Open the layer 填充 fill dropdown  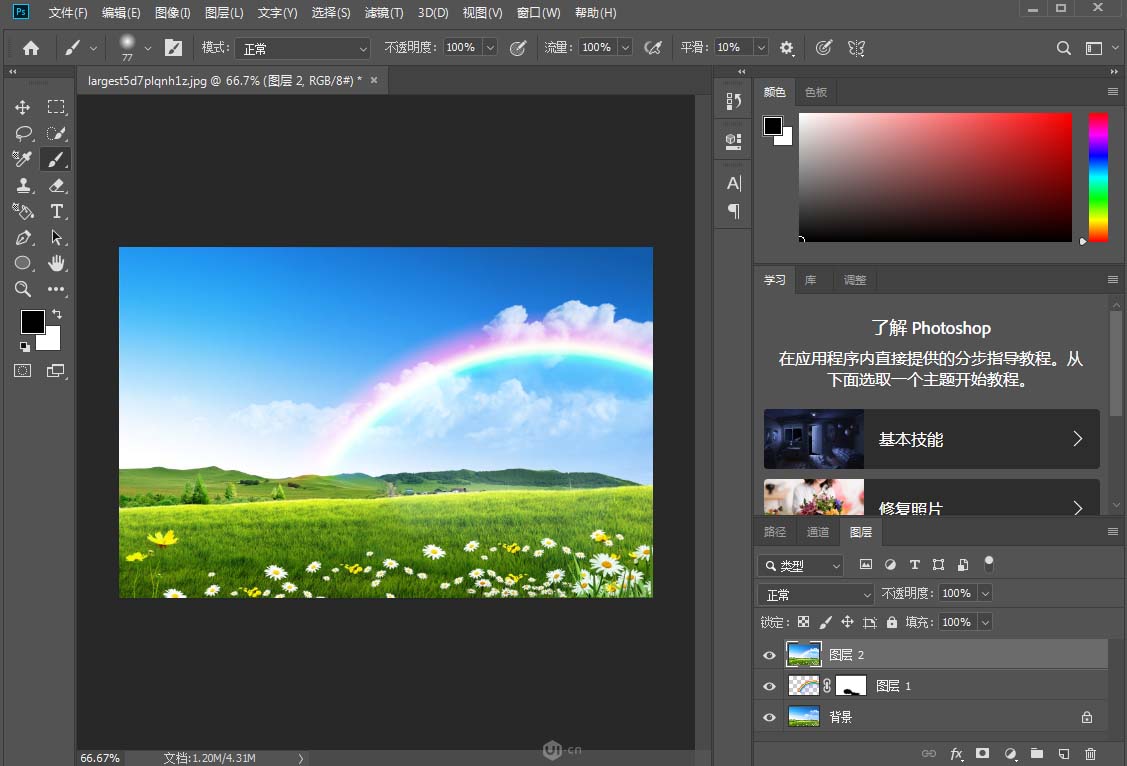[985, 622]
